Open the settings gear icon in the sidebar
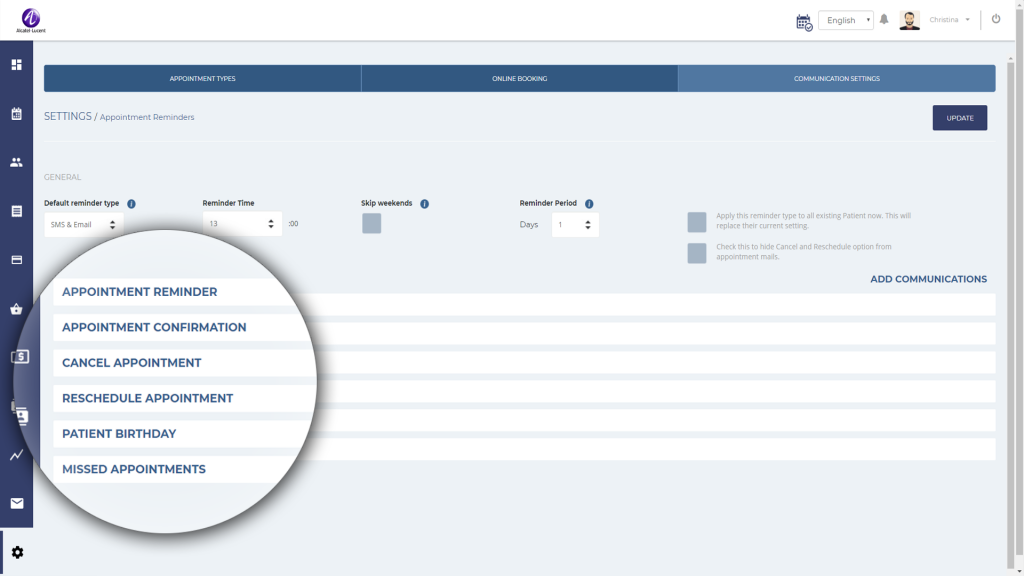 point(17,552)
